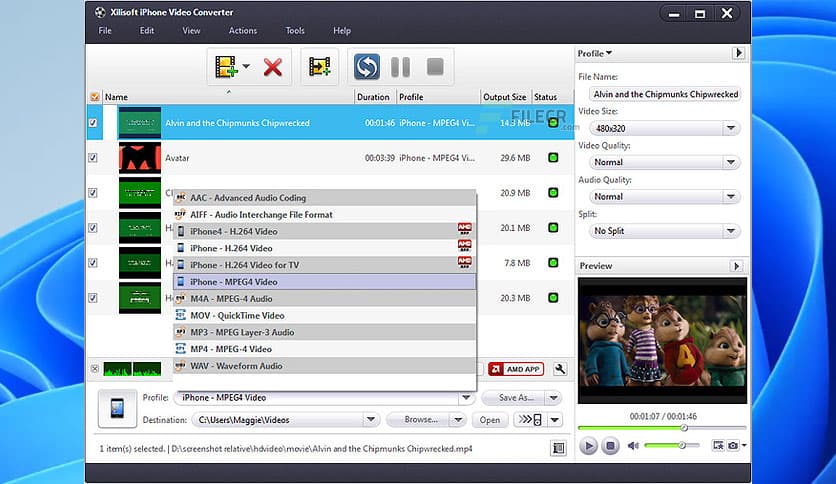The width and height of the screenshot is (836, 484).
Task: Select the Avatar video thumbnail
Action: point(140,158)
